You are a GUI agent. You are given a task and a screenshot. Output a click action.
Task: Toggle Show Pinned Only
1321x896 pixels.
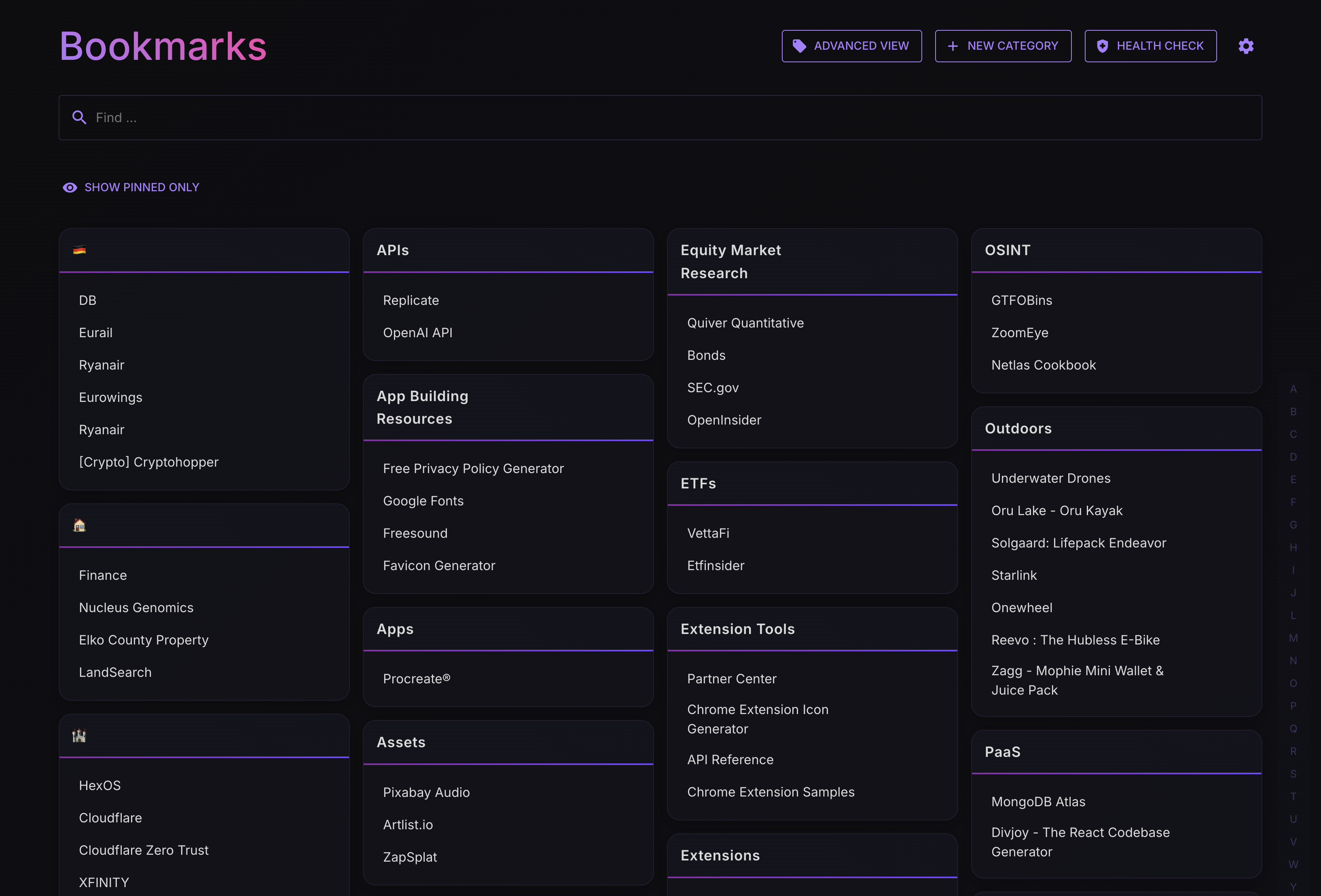click(131, 188)
